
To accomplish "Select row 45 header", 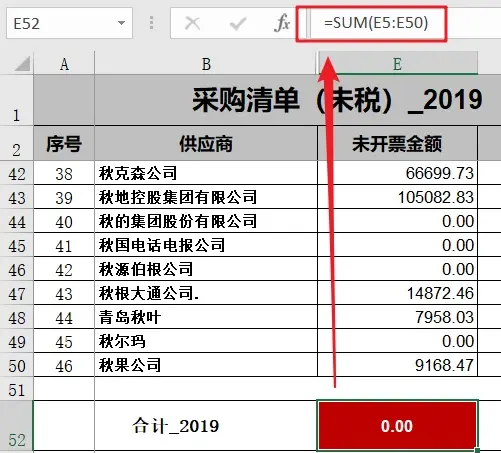I will pyautogui.click(x=17, y=245).
